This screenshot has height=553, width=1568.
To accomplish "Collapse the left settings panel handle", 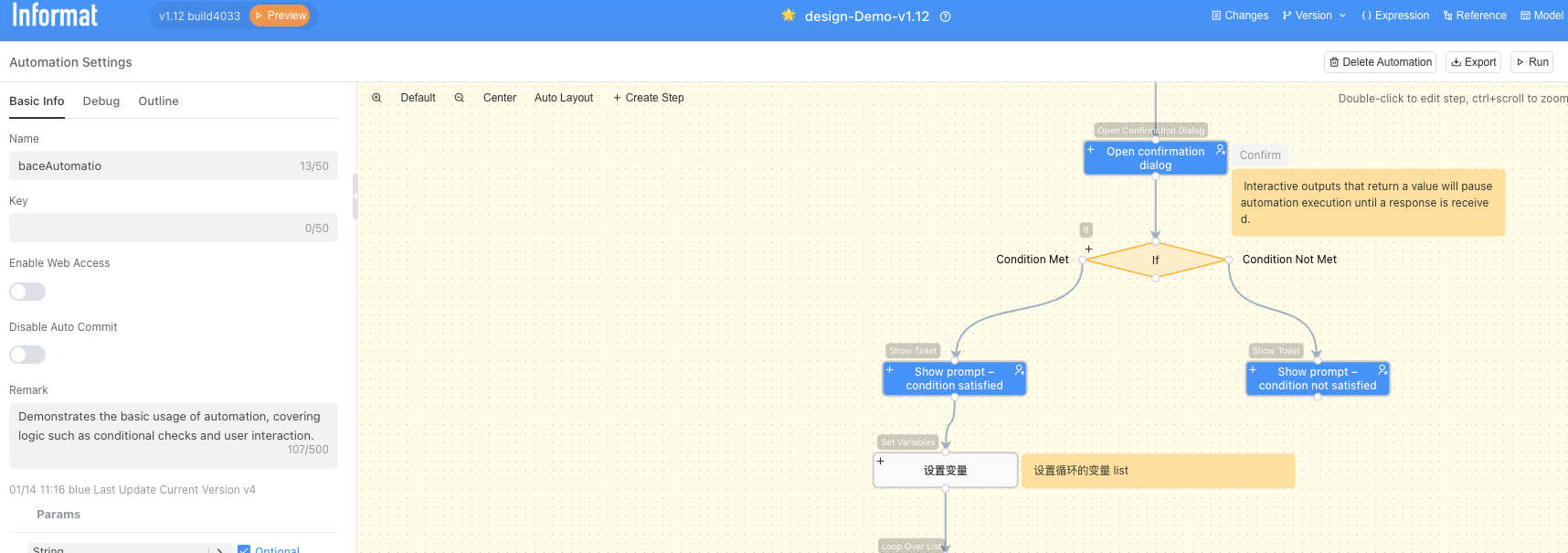I will pos(355,197).
